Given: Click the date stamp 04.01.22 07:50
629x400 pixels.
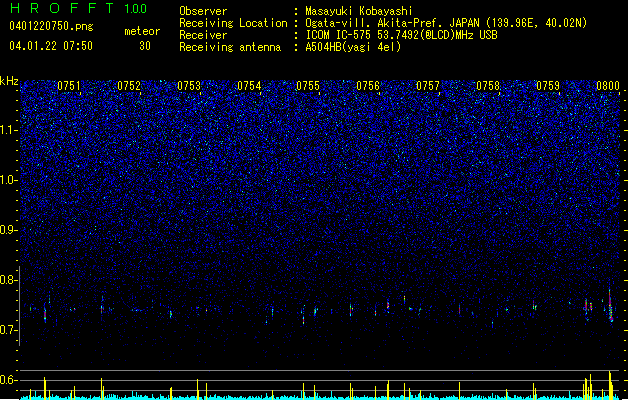Looking at the screenshot, I should (51, 46).
